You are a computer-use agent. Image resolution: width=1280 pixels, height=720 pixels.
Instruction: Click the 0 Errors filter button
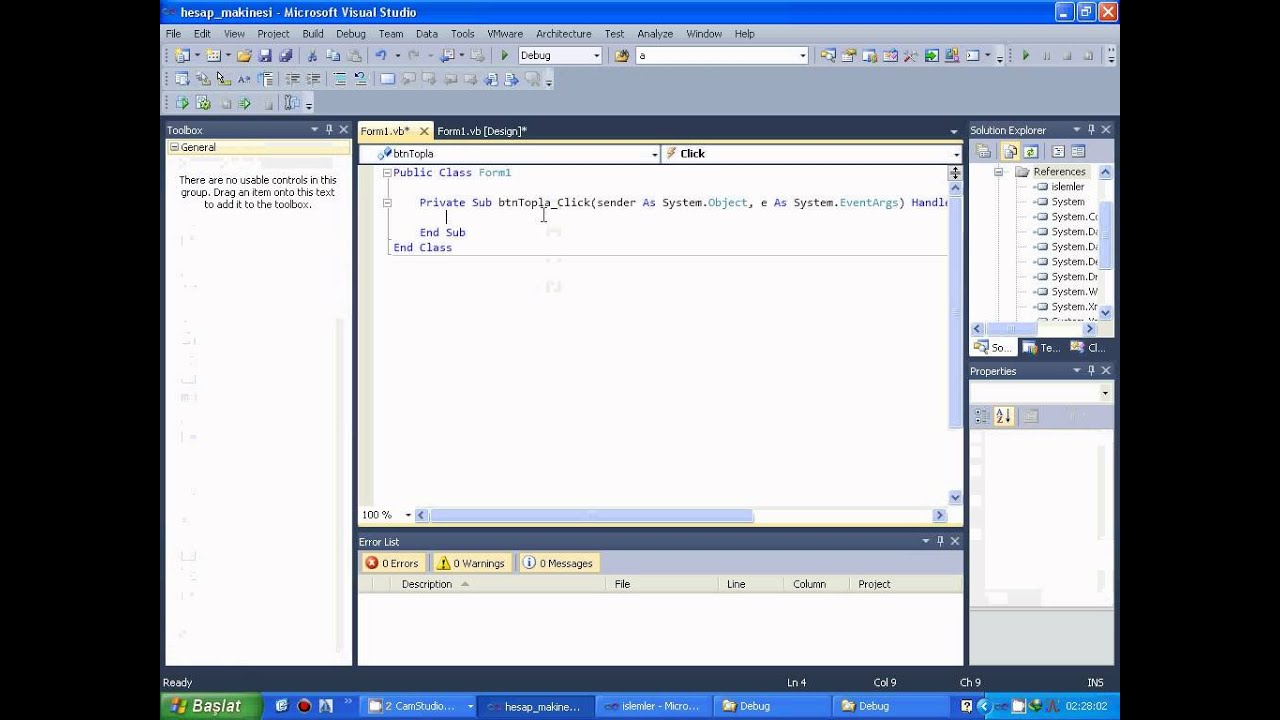point(393,563)
